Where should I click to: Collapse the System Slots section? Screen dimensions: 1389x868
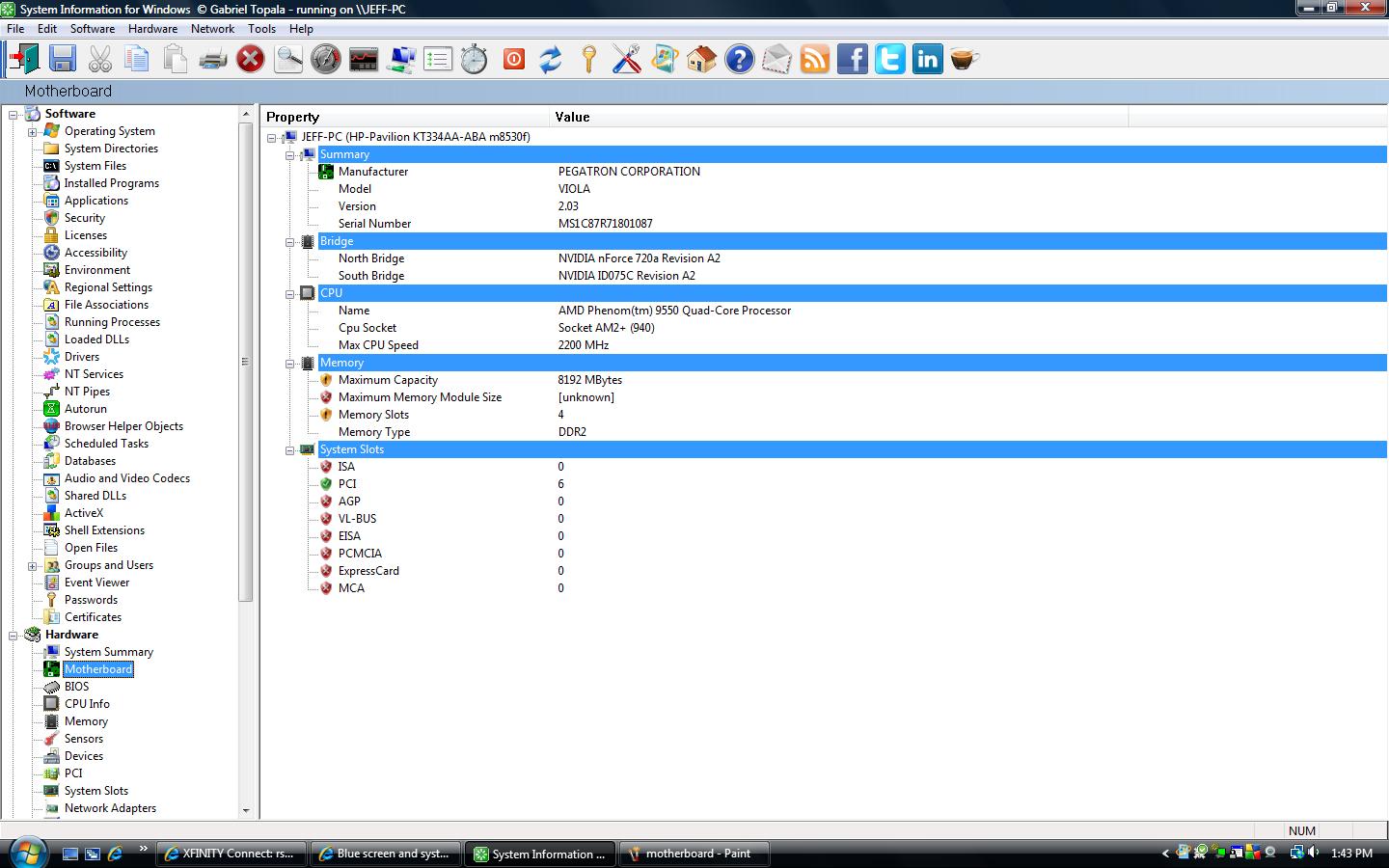[289, 450]
